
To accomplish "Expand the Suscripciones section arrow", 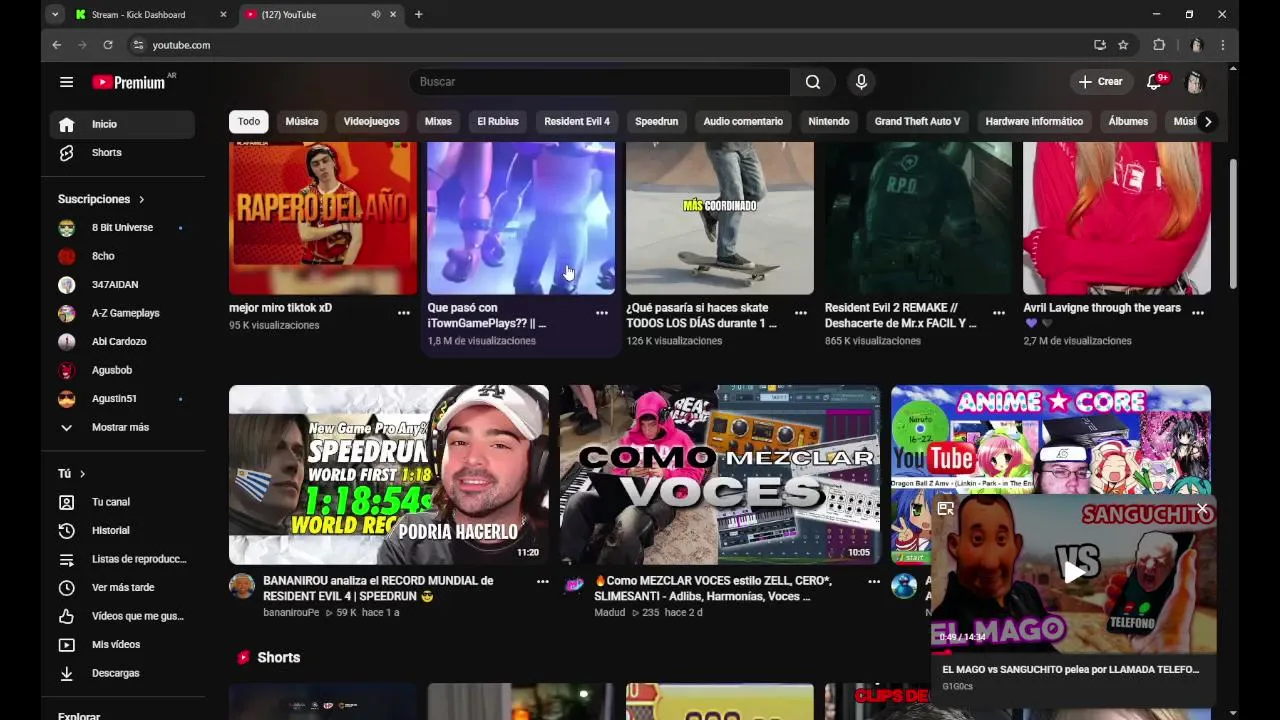I will click(141, 200).
